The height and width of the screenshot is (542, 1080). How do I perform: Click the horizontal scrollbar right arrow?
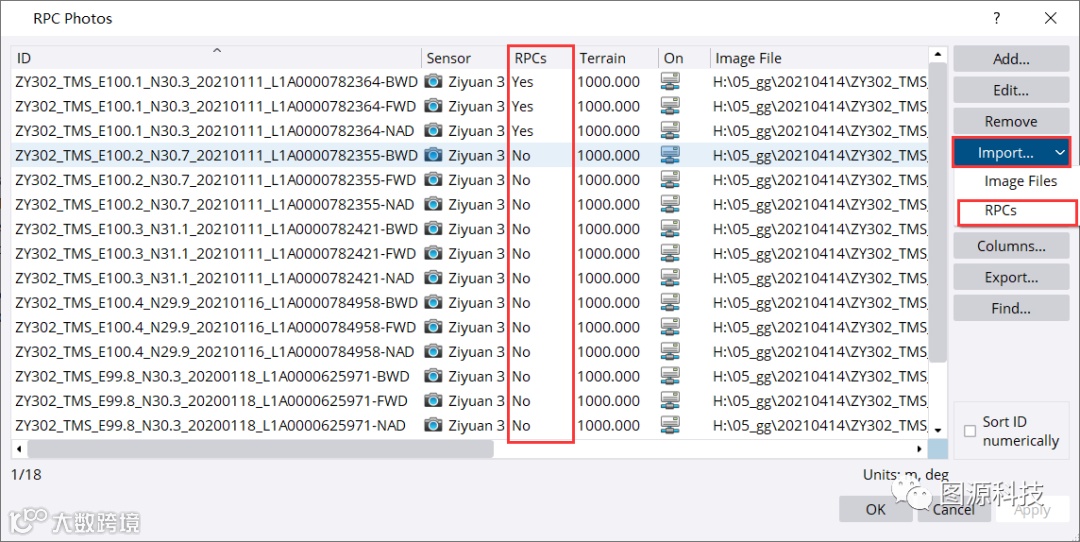pos(920,449)
